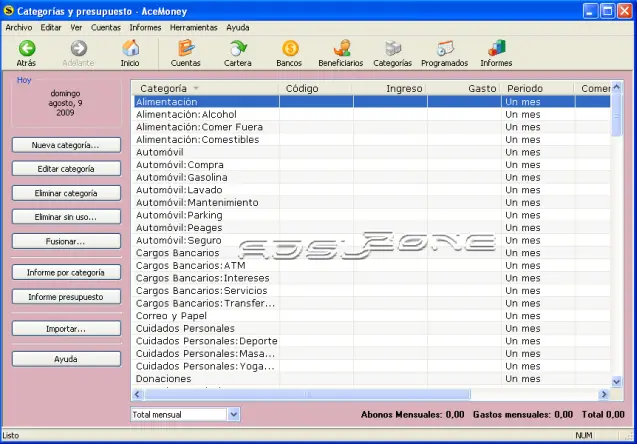637x444 pixels.
Task: Select the Automóvil category row
Action: click(372, 152)
